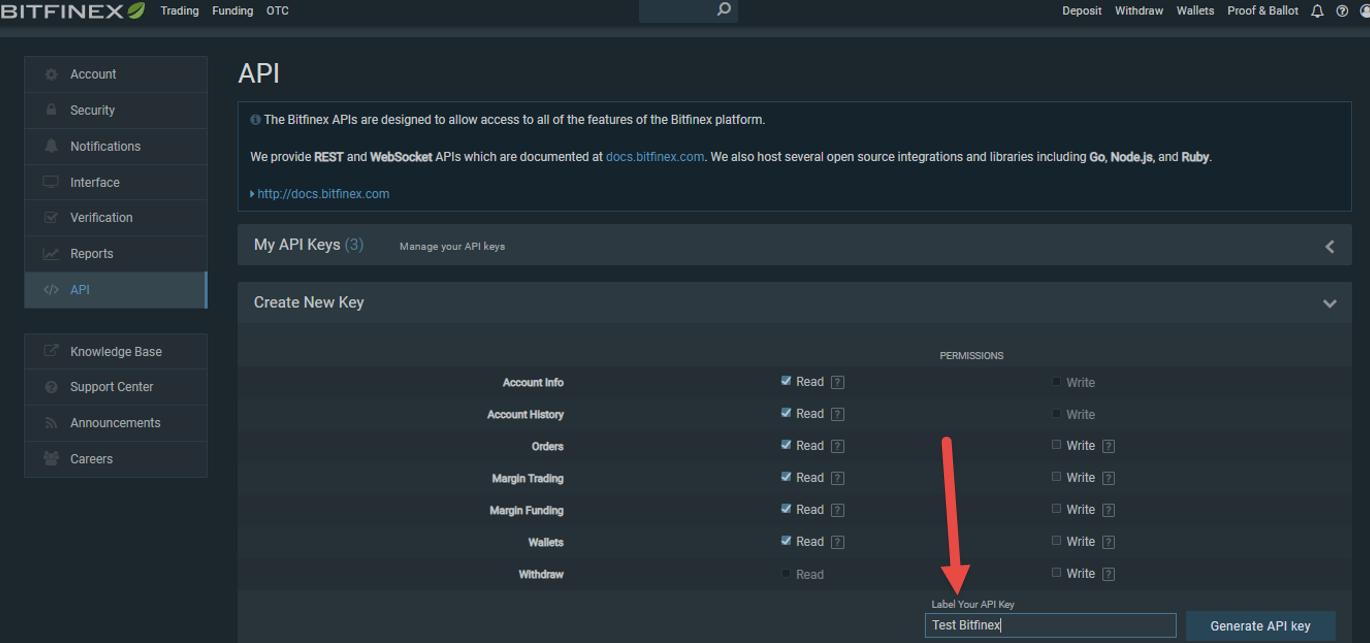Click the search magnifier icon

pos(724,10)
